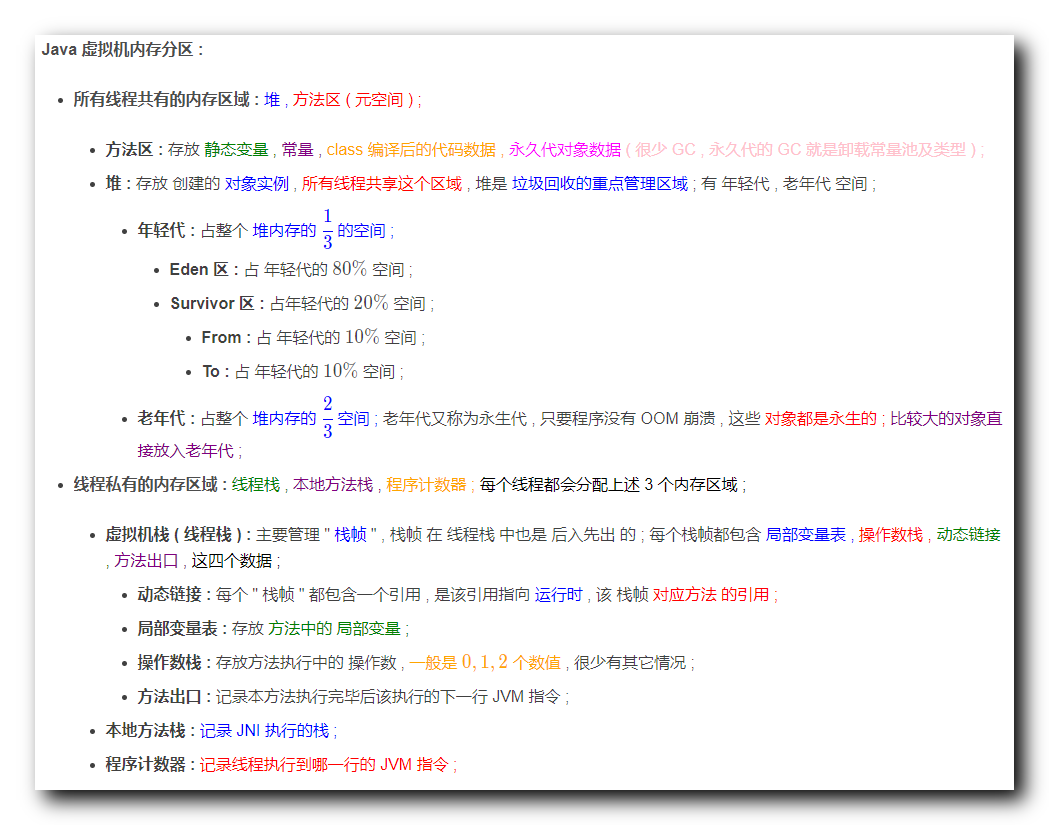Click the '80%' value in Eden row
The height and width of the screenshot is (825, 1049).
[x=349, y=269]
